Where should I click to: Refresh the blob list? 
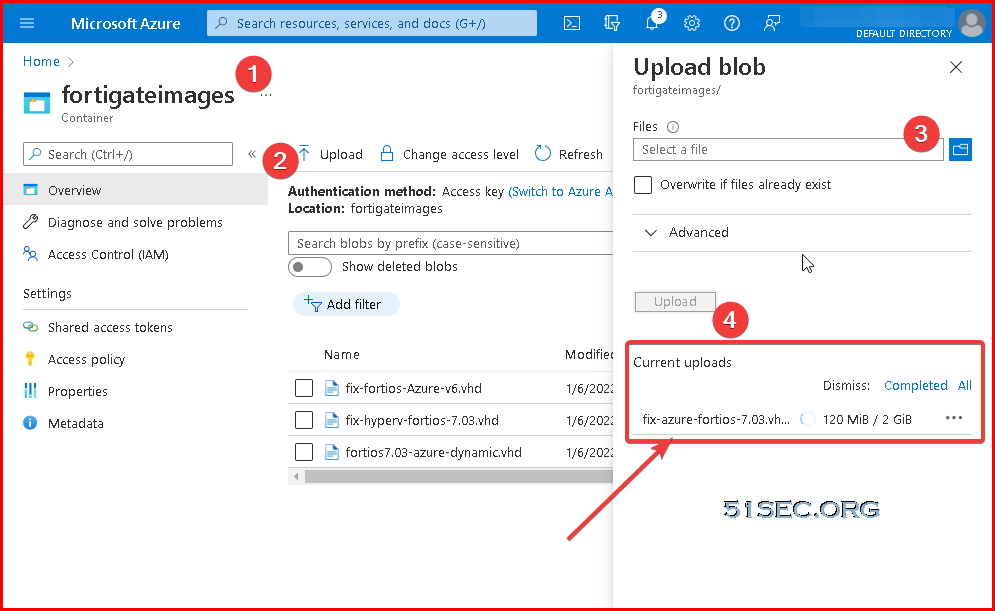pyautogui.click(x=569, y=154)
